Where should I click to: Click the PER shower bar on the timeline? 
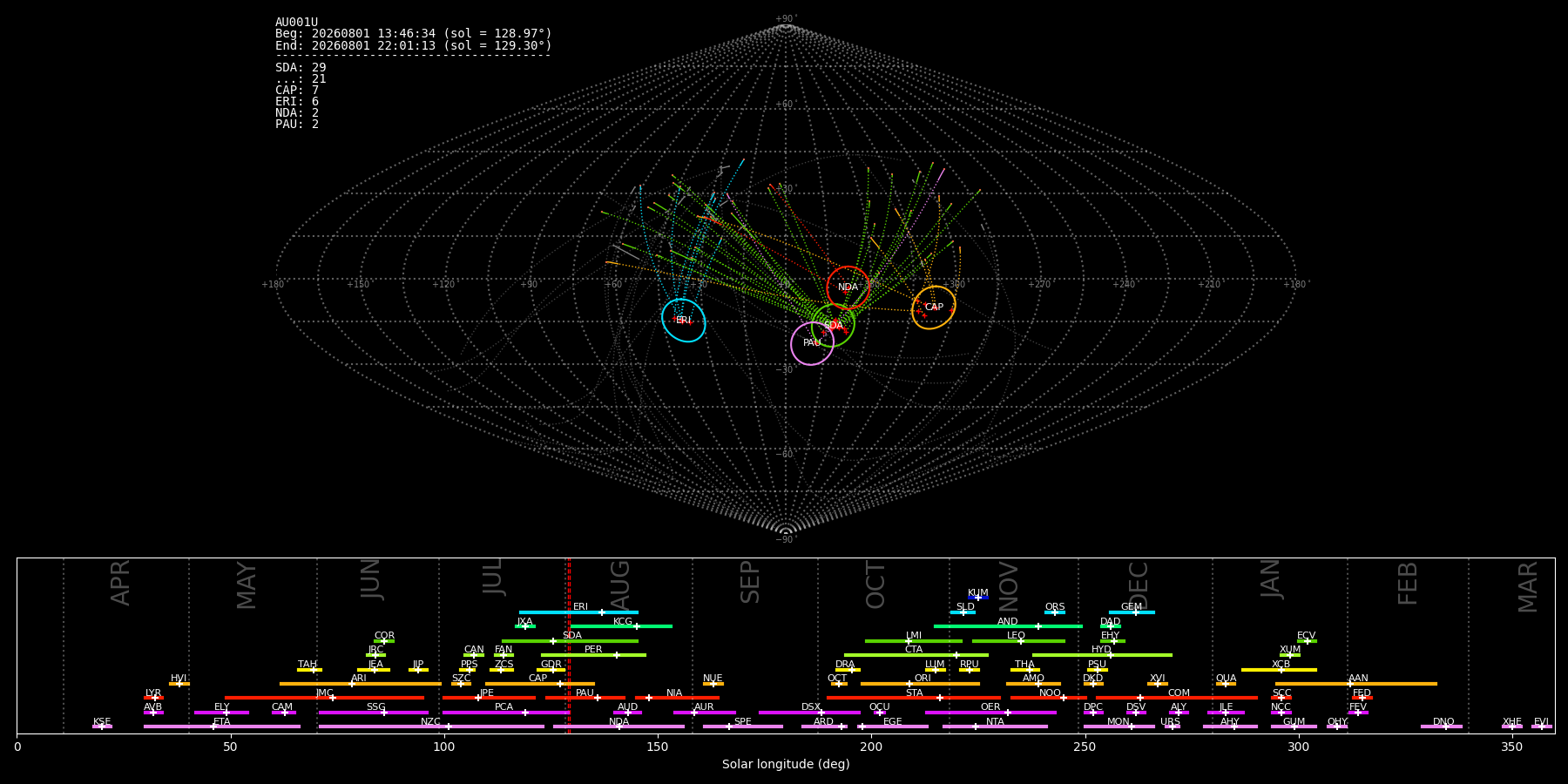593,655
